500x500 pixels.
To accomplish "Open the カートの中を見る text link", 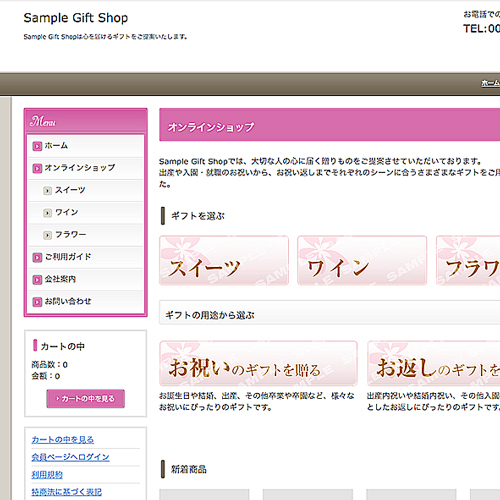I will [x=63, y=440].
